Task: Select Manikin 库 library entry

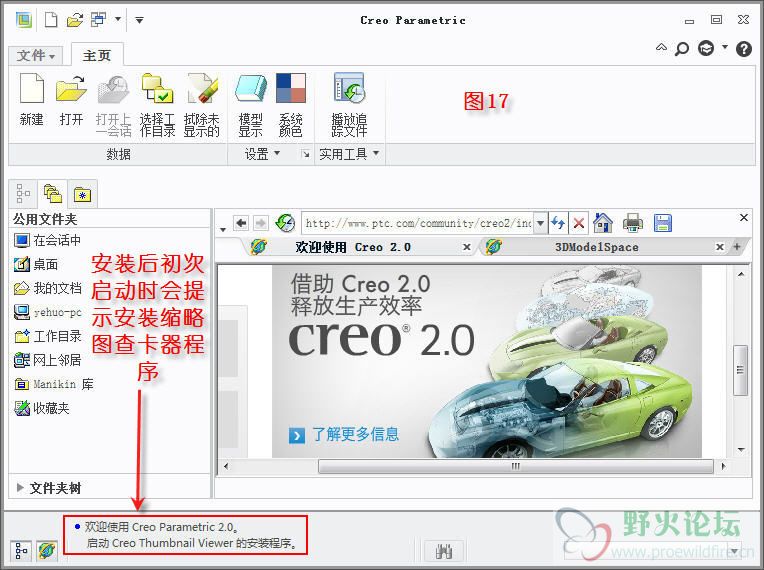Action: tap(54, 384)
